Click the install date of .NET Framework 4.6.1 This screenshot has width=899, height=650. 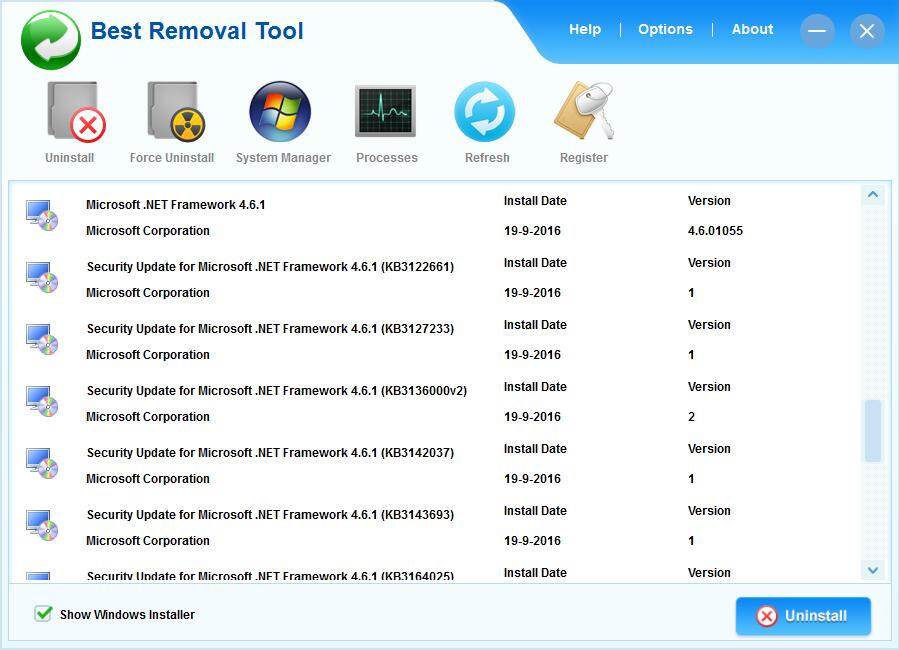coord(532,230)
